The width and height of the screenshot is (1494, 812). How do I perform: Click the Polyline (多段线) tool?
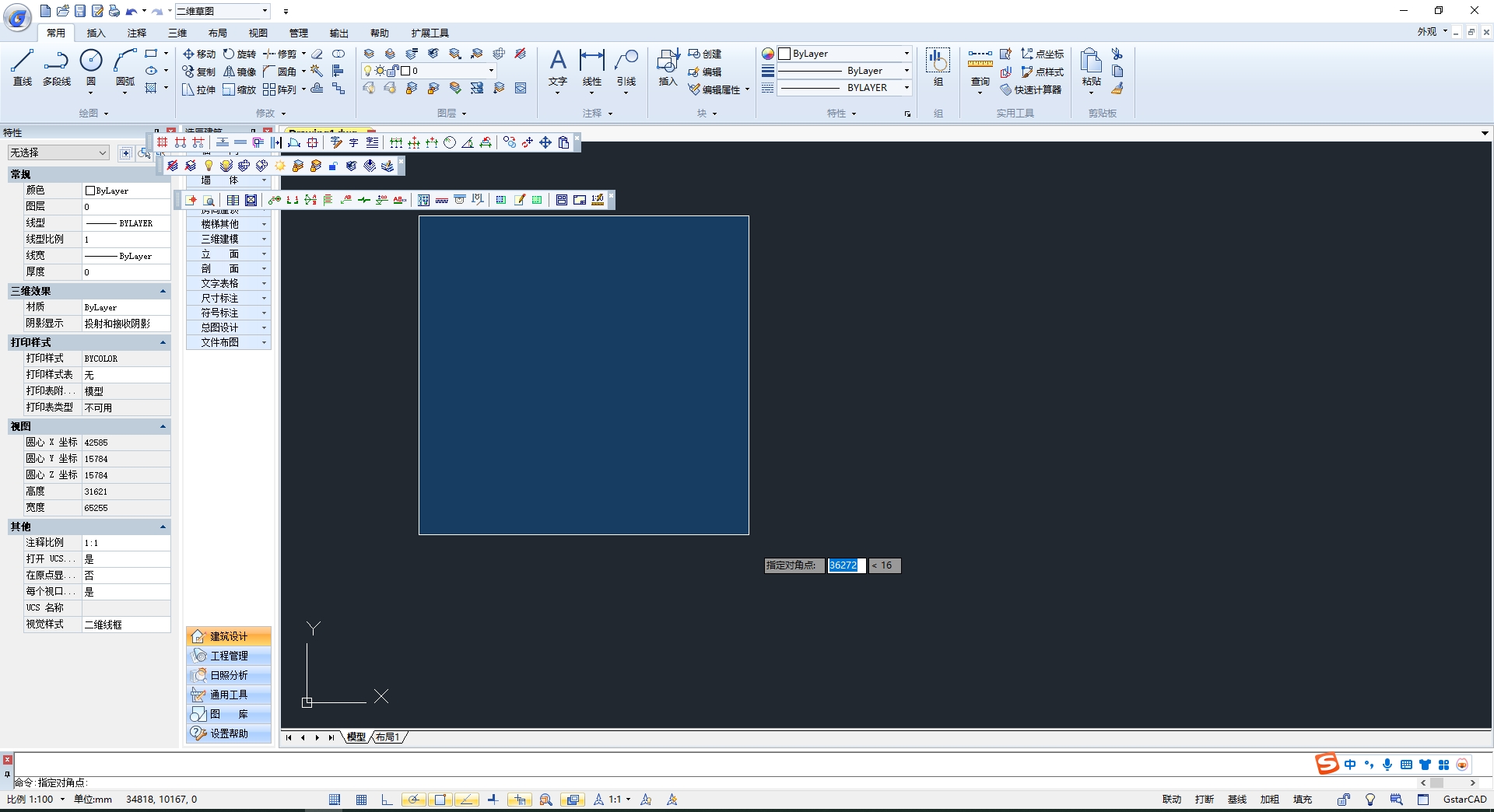[56, 67]
